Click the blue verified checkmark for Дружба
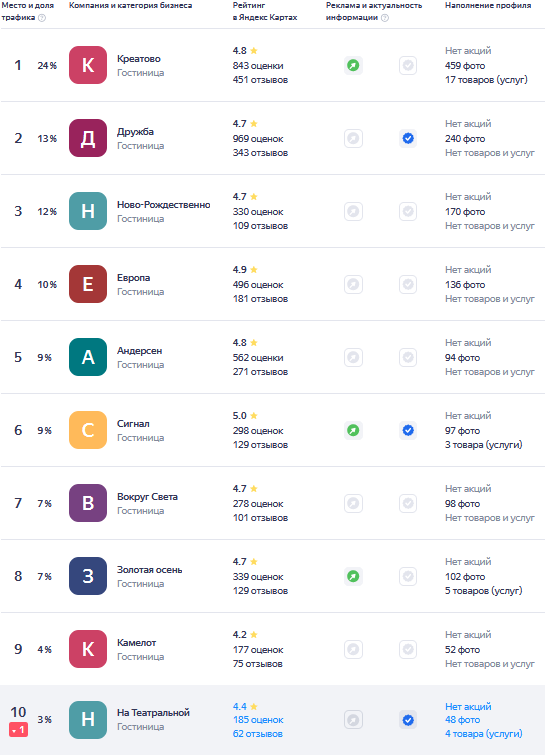Screen dimensions: 545x755 (x=408, y=139)
